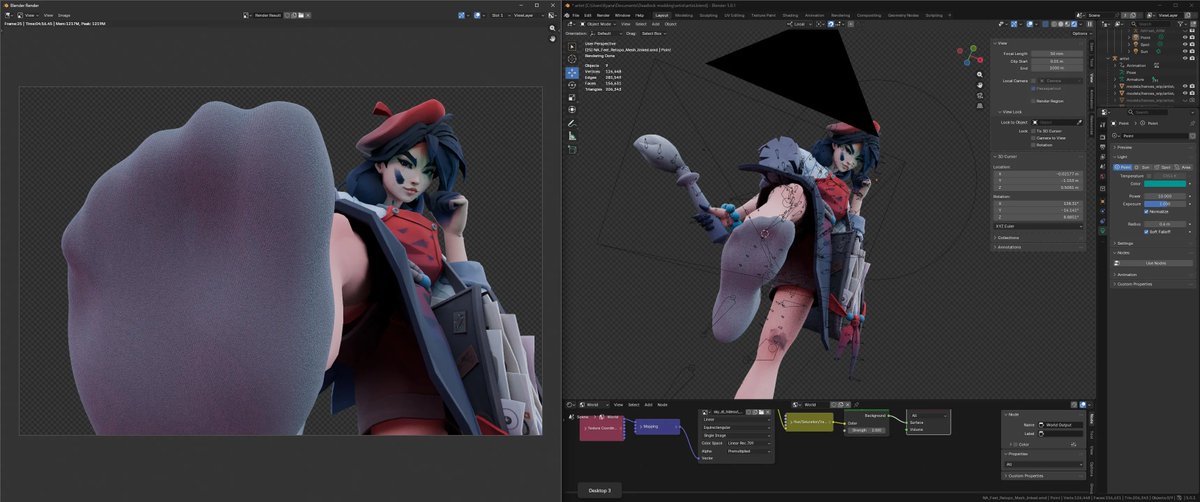Viewport: 1200px width, 502px height.
Task: Click the light Color swatch
Action: coord(1166,183)
